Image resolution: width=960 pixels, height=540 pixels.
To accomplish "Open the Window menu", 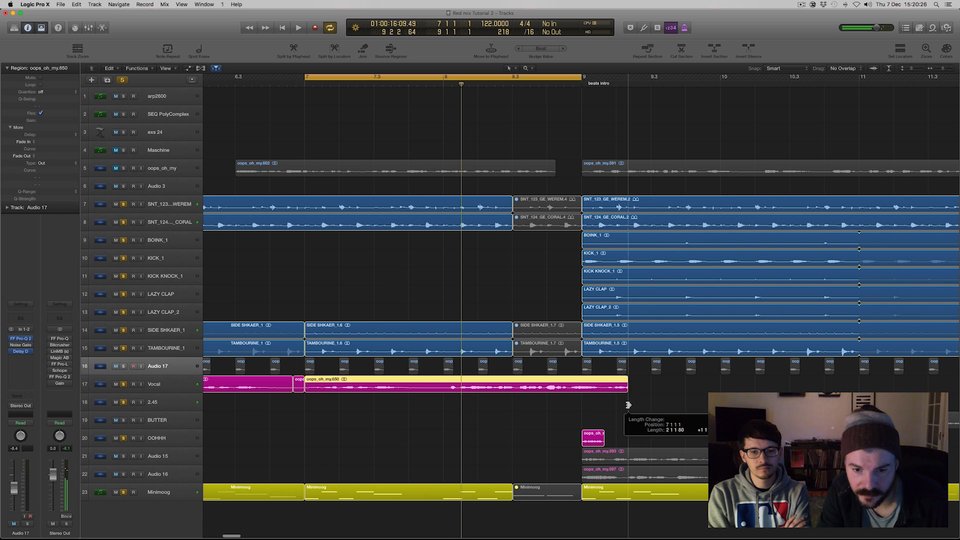I will (204, 4).
